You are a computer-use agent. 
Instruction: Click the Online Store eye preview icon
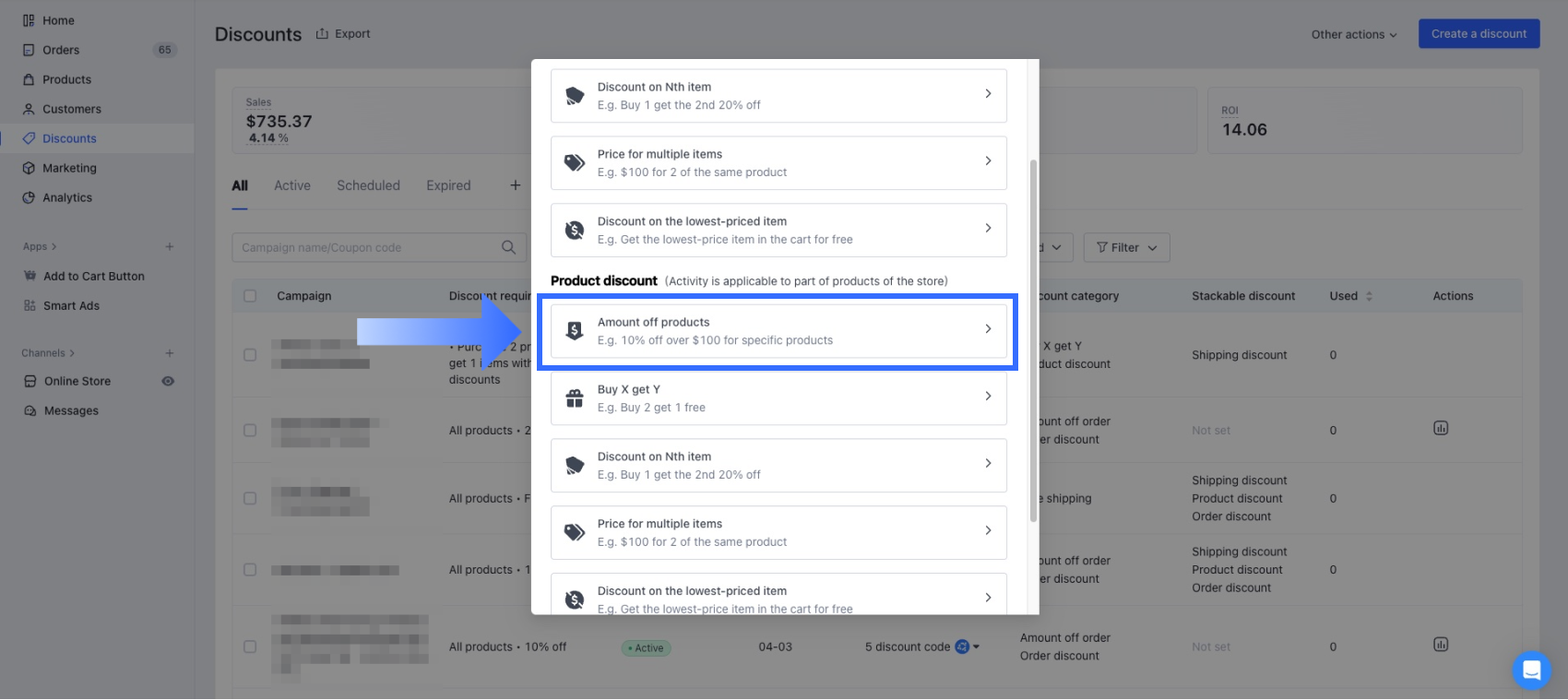click(x=168, y=381)
